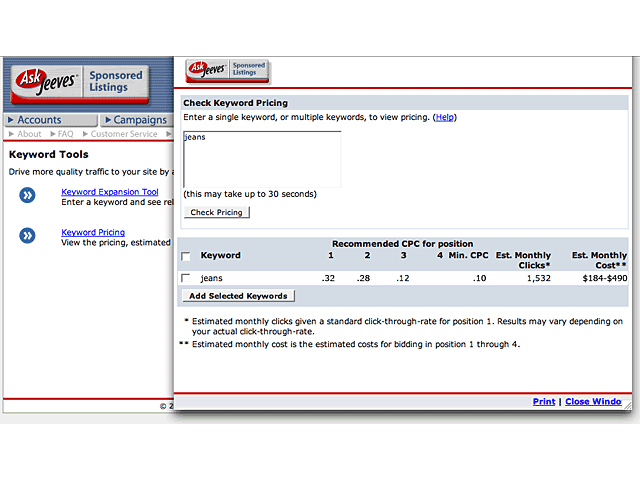Image resolution: width=640 pixels, height=480 pixels.
Task: Click the Check Pricing button
Action: click(x=216, y=212)
